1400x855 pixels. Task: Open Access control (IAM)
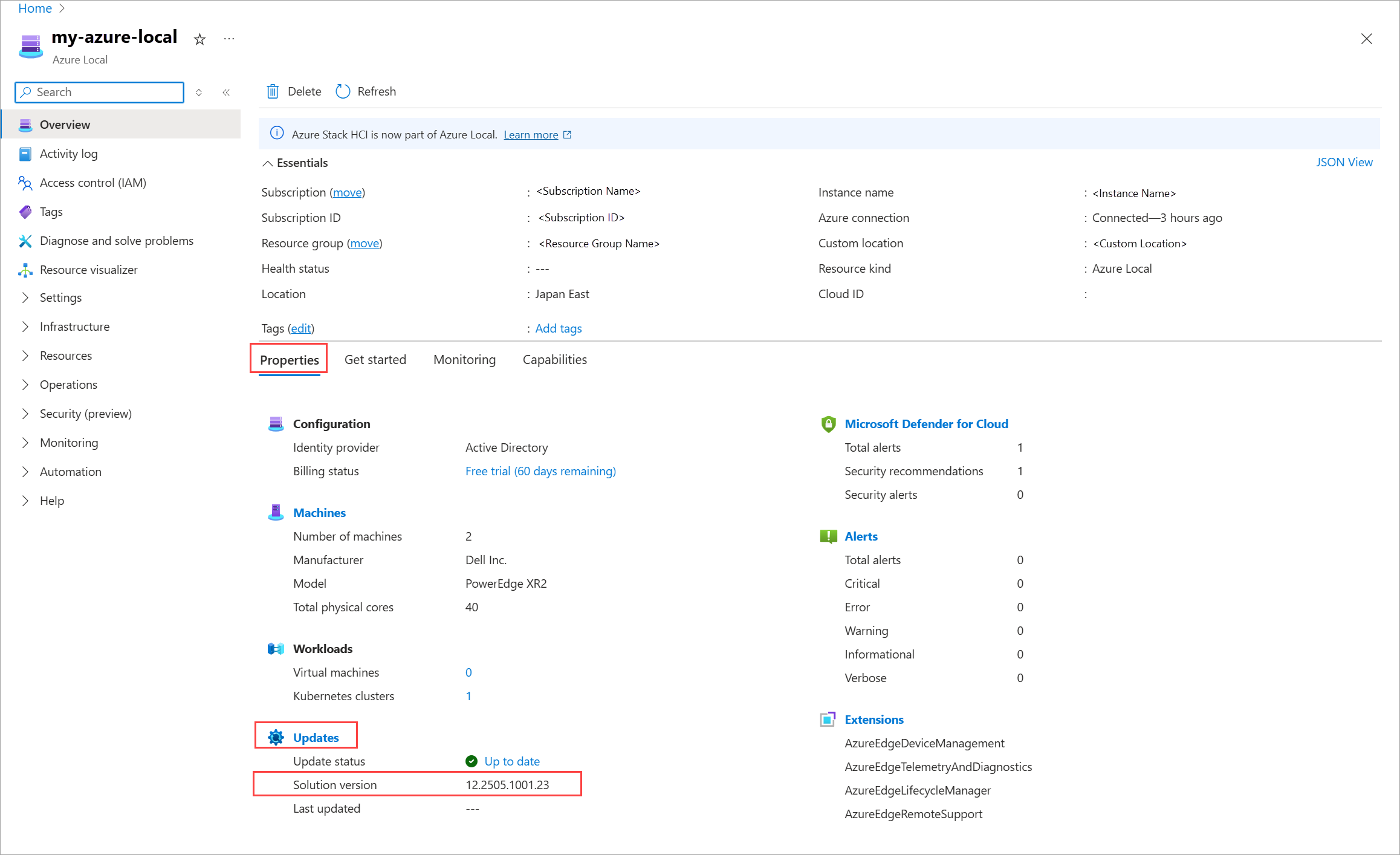92,183
